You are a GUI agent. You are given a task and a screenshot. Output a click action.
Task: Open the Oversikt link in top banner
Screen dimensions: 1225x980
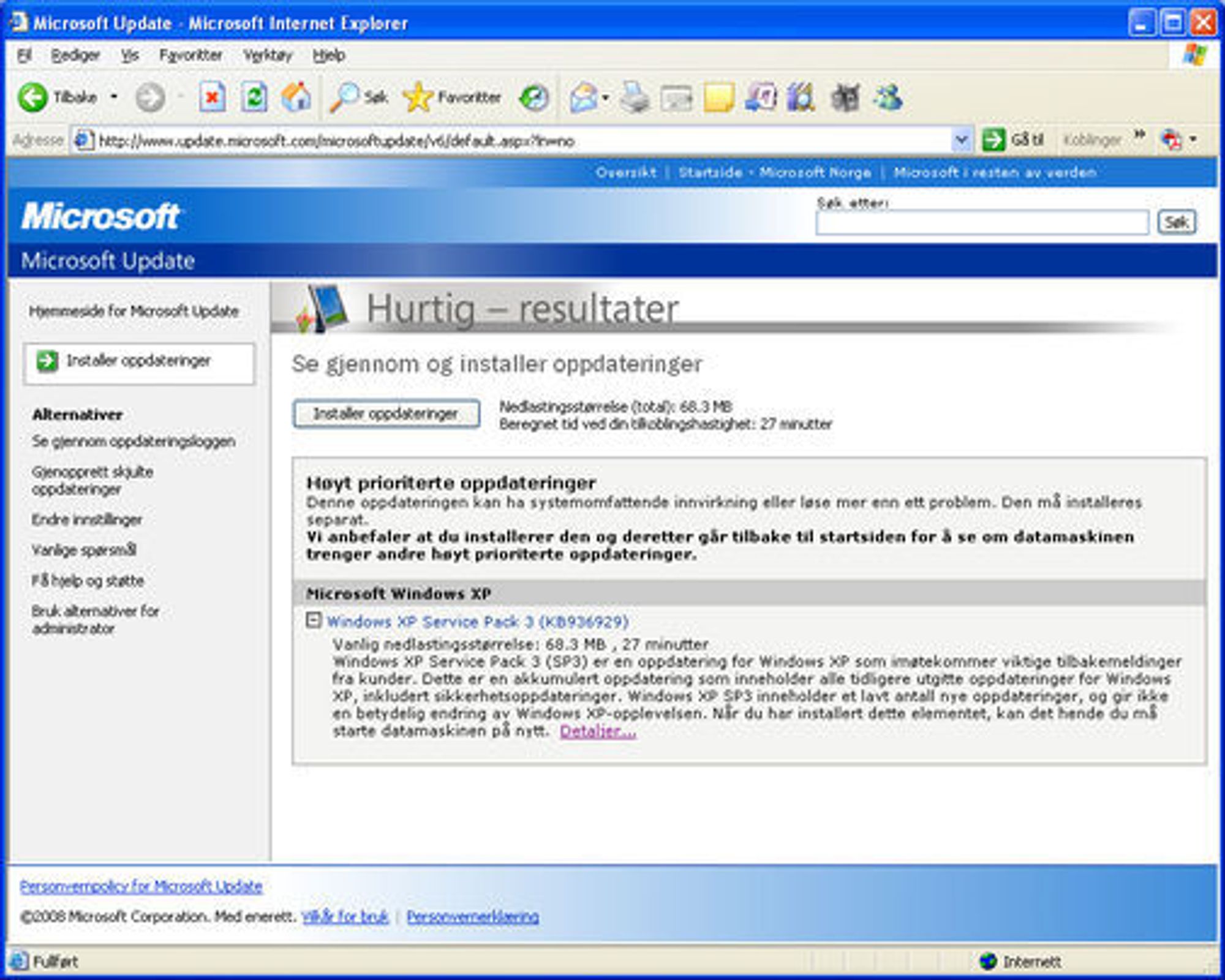[x=625, y=172]
